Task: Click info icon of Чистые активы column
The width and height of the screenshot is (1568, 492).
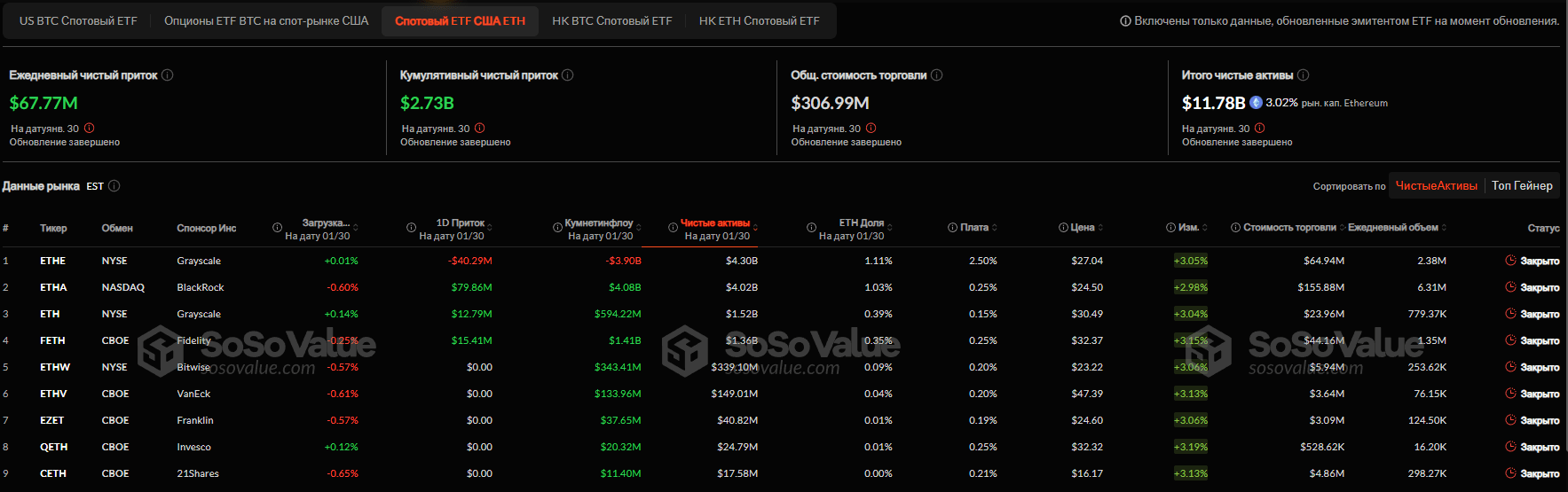Action: (x=673, y=228)
